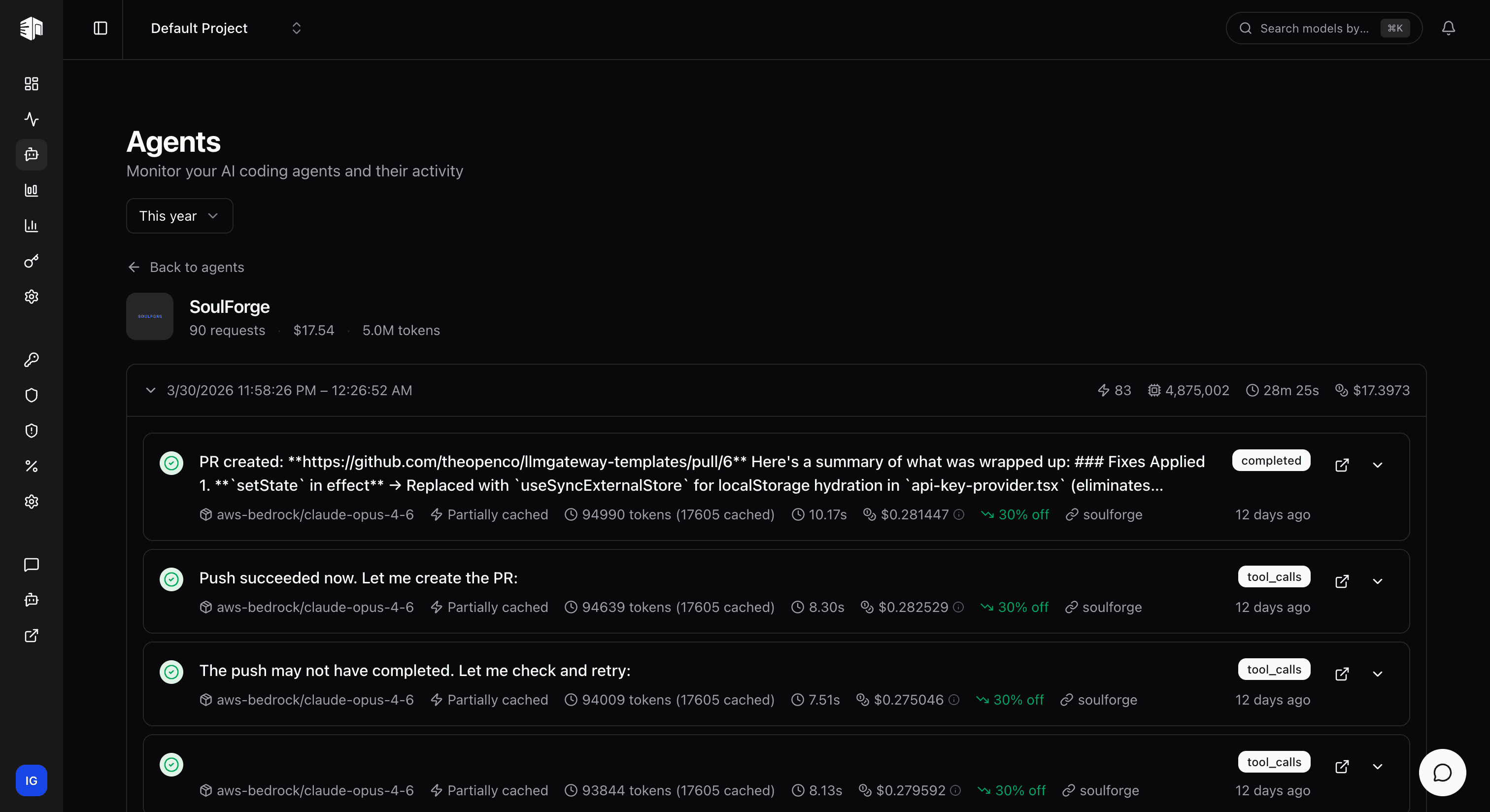Open the IG account avatar menu
The image size is (1490, 812).
(31, 780)
